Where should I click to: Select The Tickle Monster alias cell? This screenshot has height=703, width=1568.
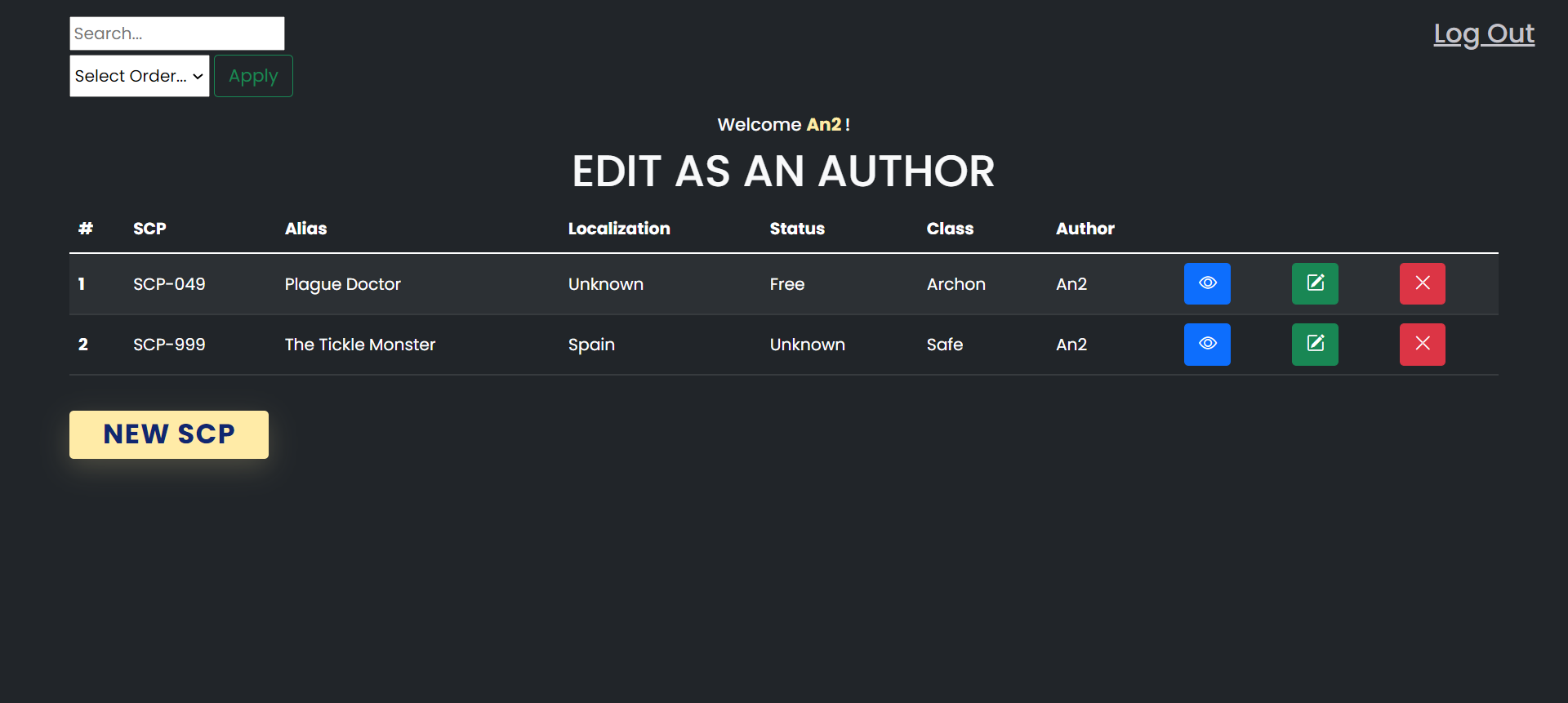coord(360,345)
